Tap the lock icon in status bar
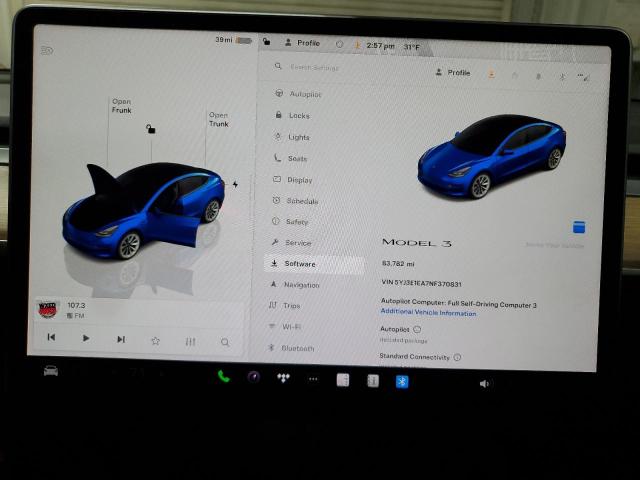This screenshot has width=640, height=480. pos(267,41)
